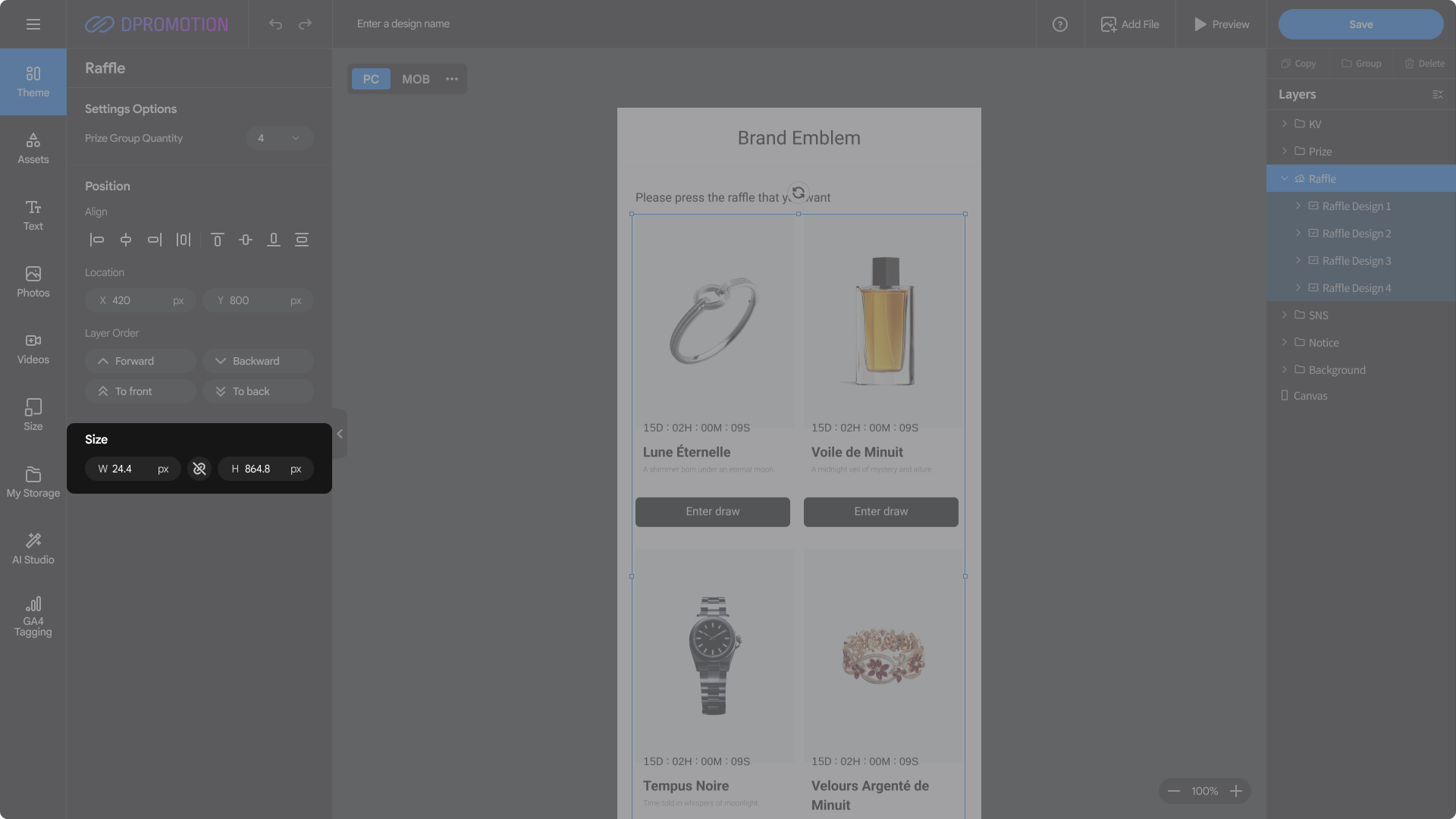
Task: Click the Save button
Action: [1360, 24]
